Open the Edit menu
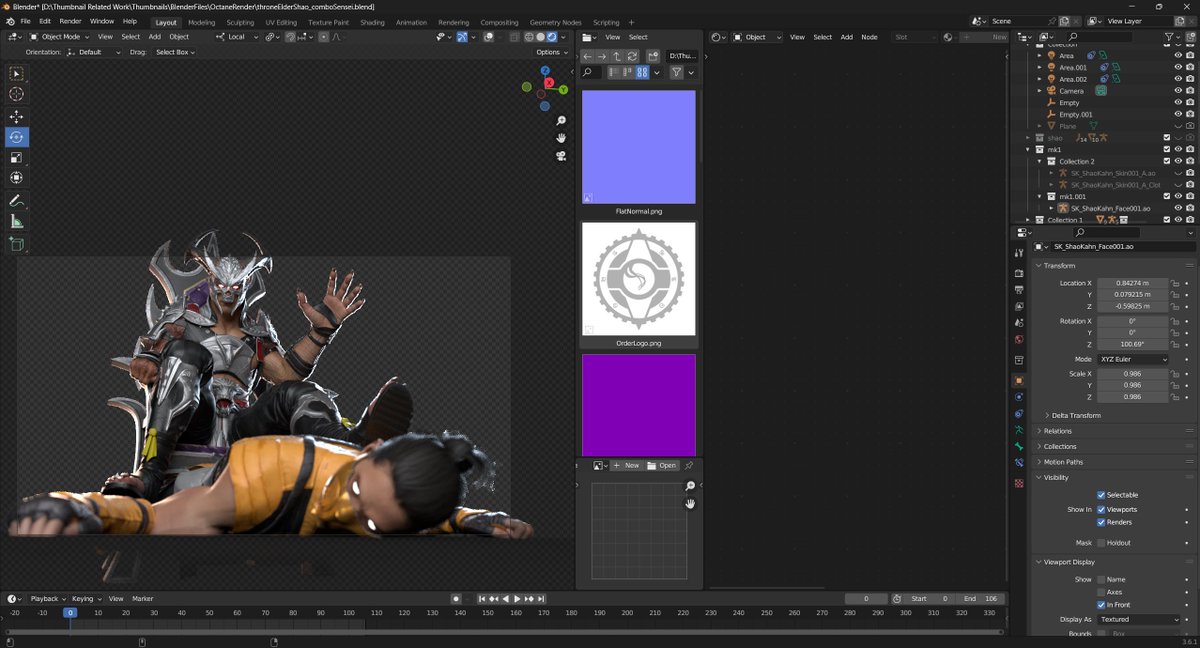This screenshot has height=648, width=1200. (45, 21)
